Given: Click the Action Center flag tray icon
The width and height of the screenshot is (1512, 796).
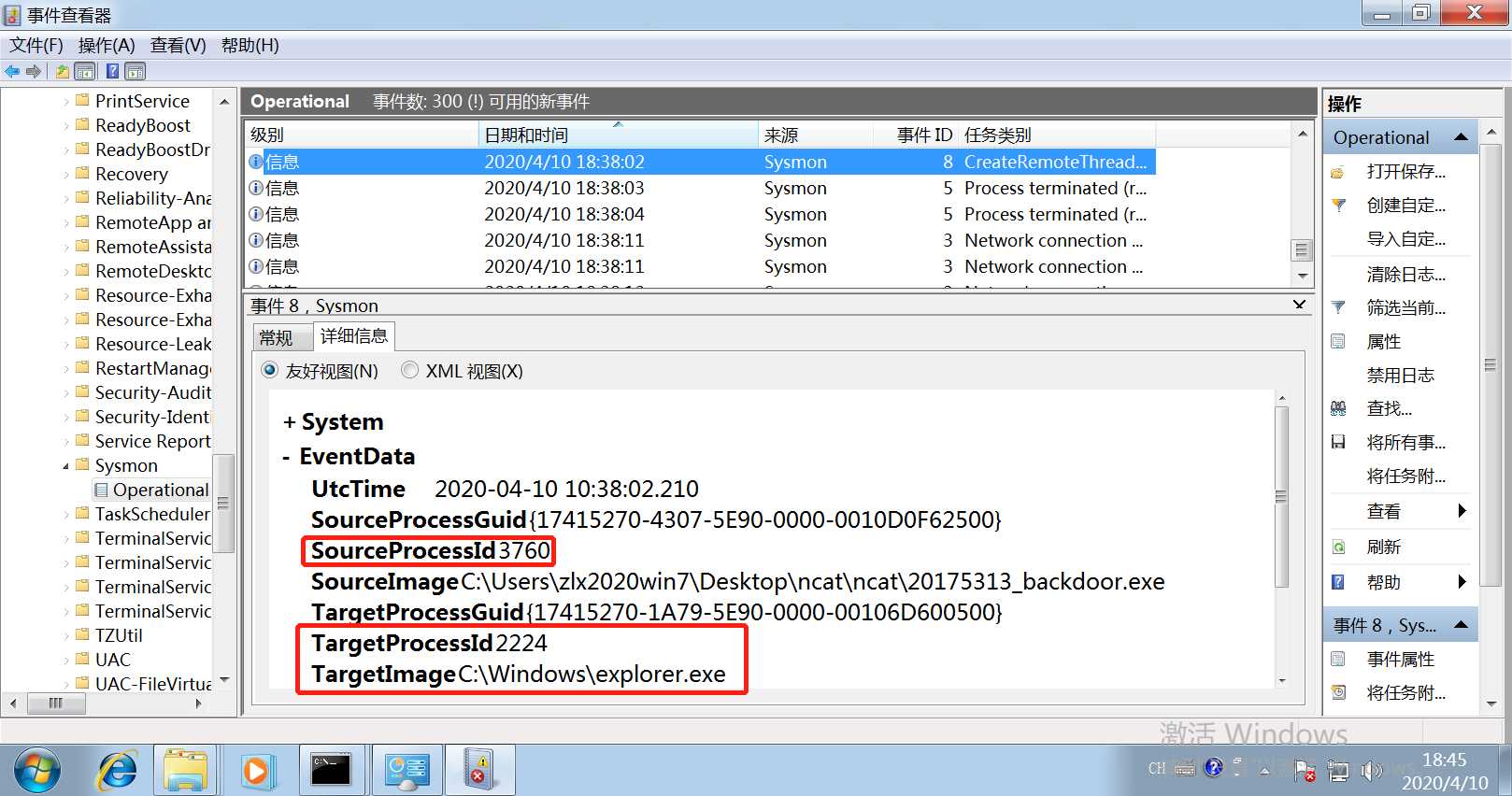Looking at the screenshot, I should coord(1305,770).
